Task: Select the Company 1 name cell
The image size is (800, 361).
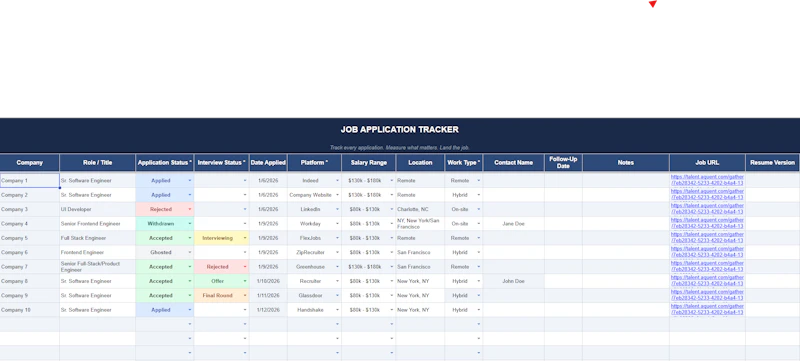Action: click(30, 180)
